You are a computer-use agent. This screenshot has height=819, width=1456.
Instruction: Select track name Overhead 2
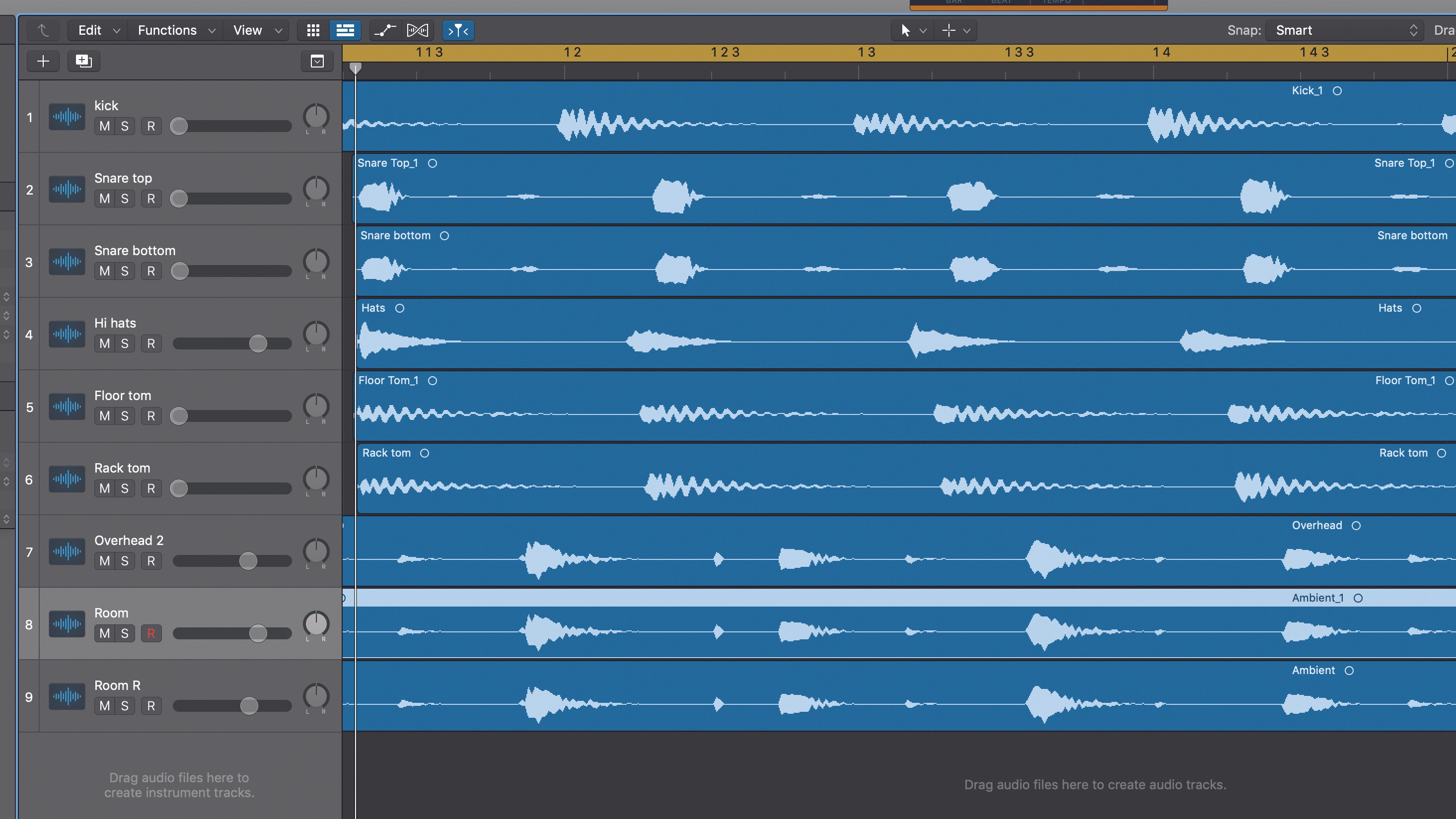[129, 541]
